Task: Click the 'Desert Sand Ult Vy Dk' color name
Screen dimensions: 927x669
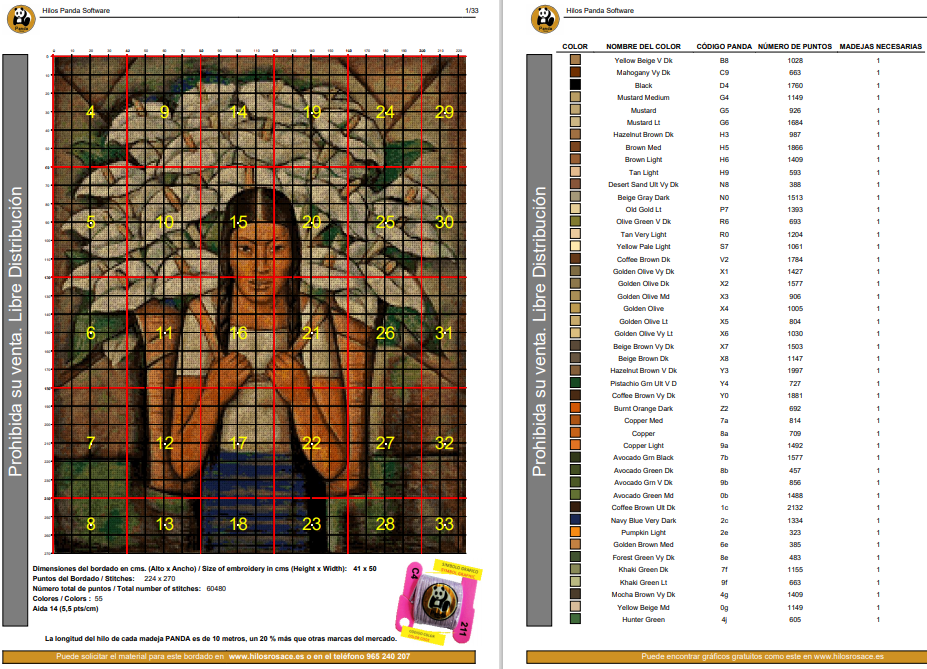Action: tap(643, 184)
